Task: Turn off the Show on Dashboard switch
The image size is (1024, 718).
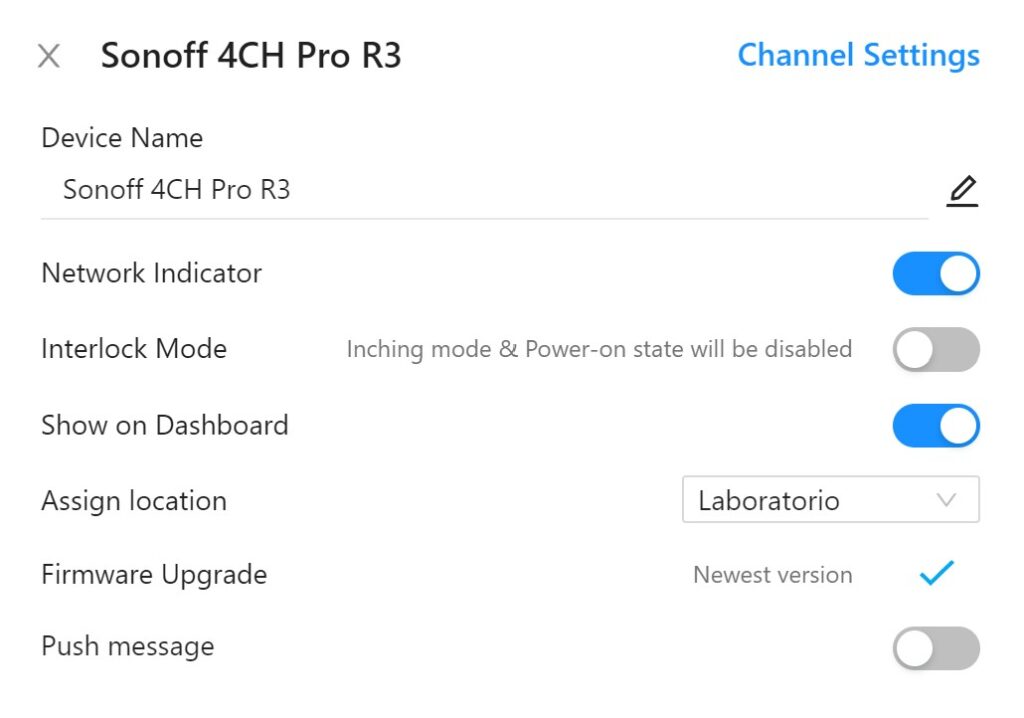Action: (x=936, y=425)
